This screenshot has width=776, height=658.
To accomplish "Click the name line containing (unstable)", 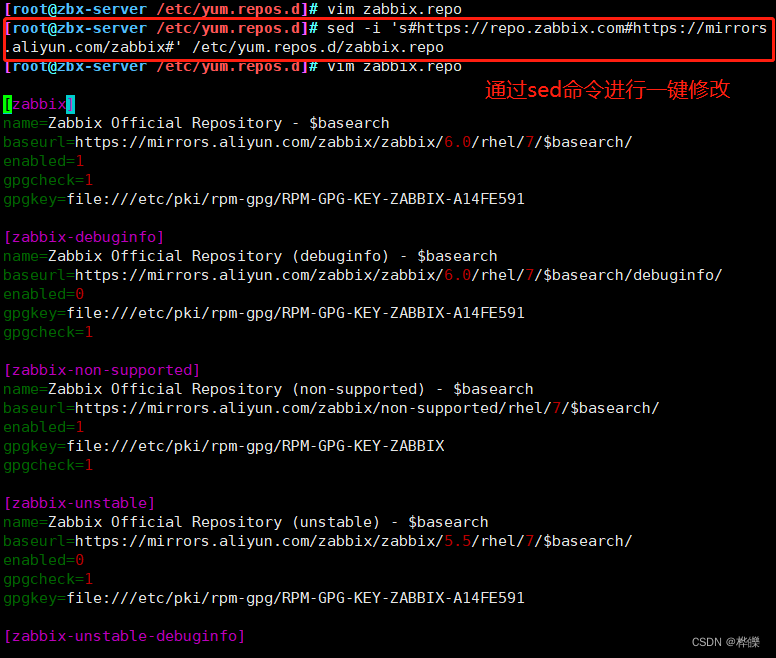I will [x=245, y=522].
